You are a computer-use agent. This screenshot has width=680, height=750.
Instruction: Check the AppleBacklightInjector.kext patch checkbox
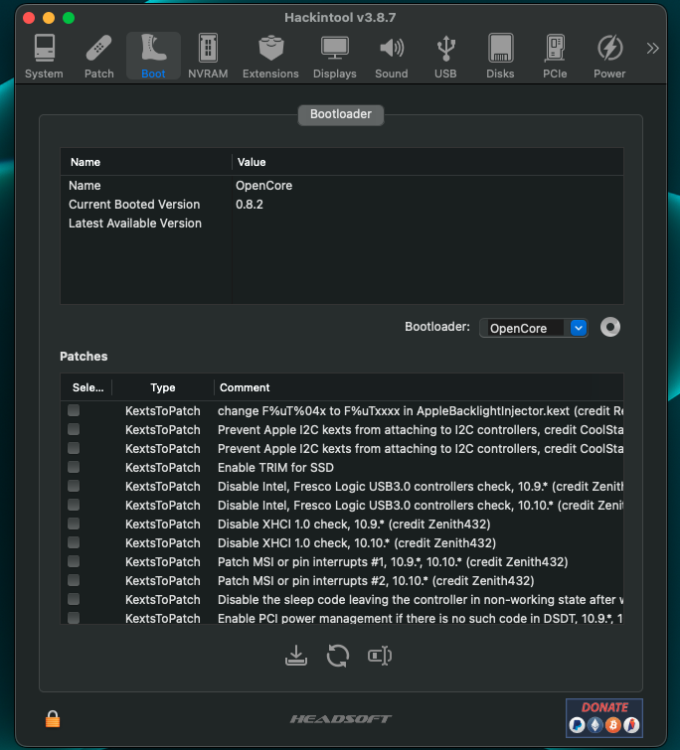pos(74,410)
